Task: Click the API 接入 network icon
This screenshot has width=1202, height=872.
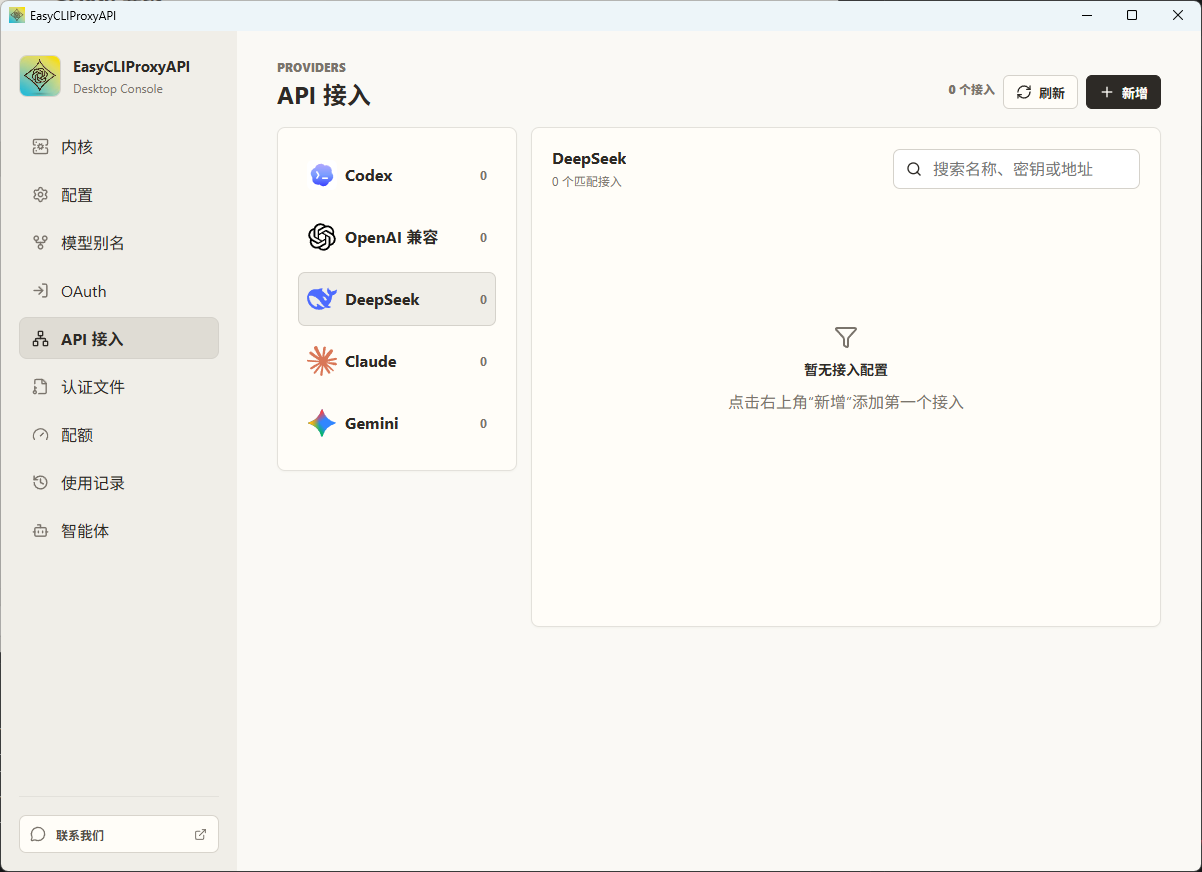Action: [40, 339]
